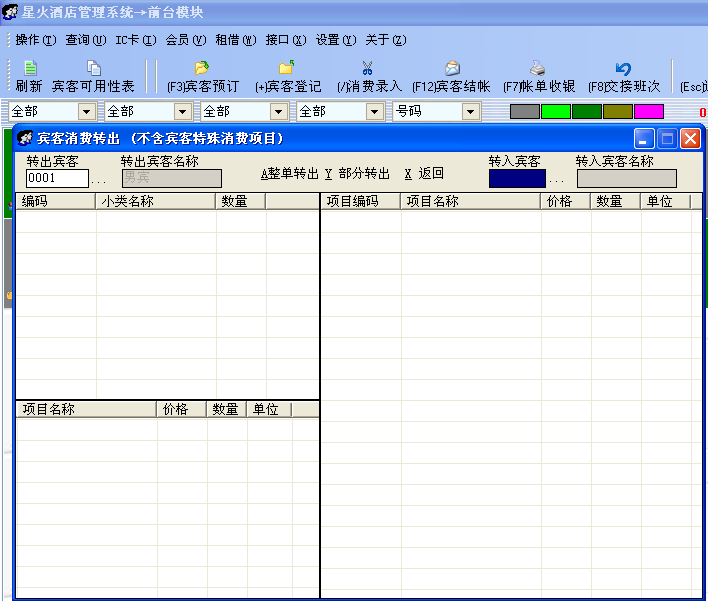This screenshot has height=601, width=708.
Task: Click the 小类名称 column header
Action: click(x=156, y=201)
